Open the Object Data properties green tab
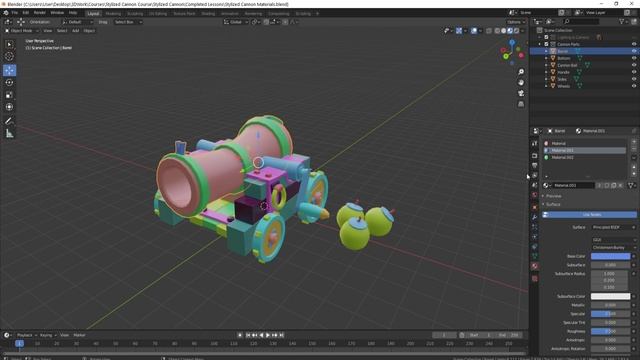Screen dimensions: 640x360 [535, 256]
